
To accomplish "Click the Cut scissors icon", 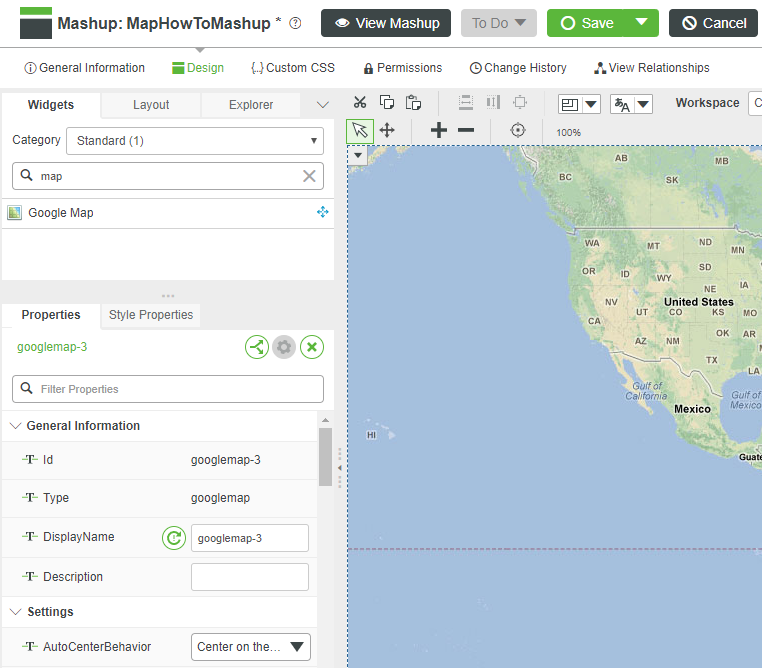I will [x=360, y=103].
